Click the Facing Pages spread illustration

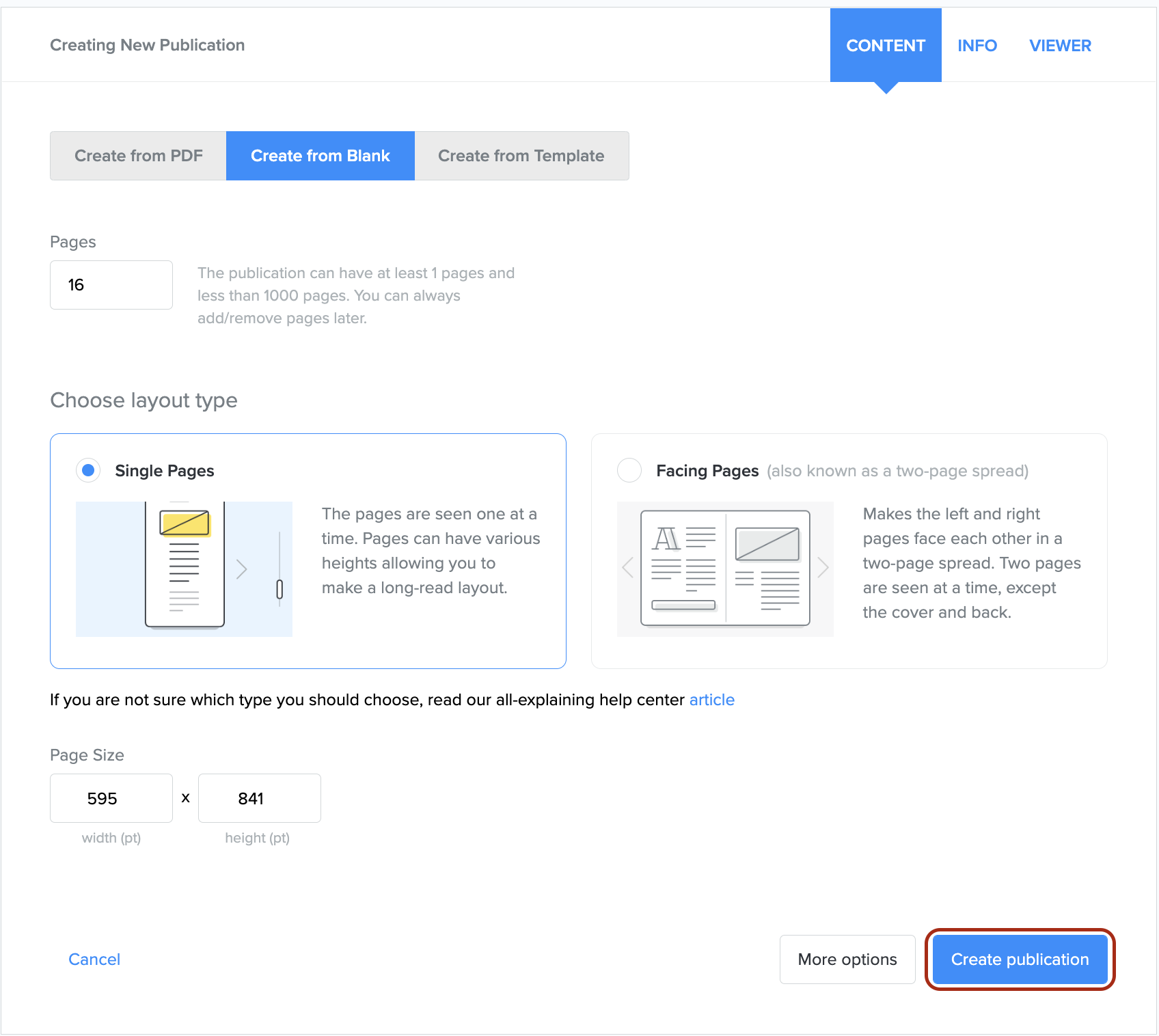[724, 569]
